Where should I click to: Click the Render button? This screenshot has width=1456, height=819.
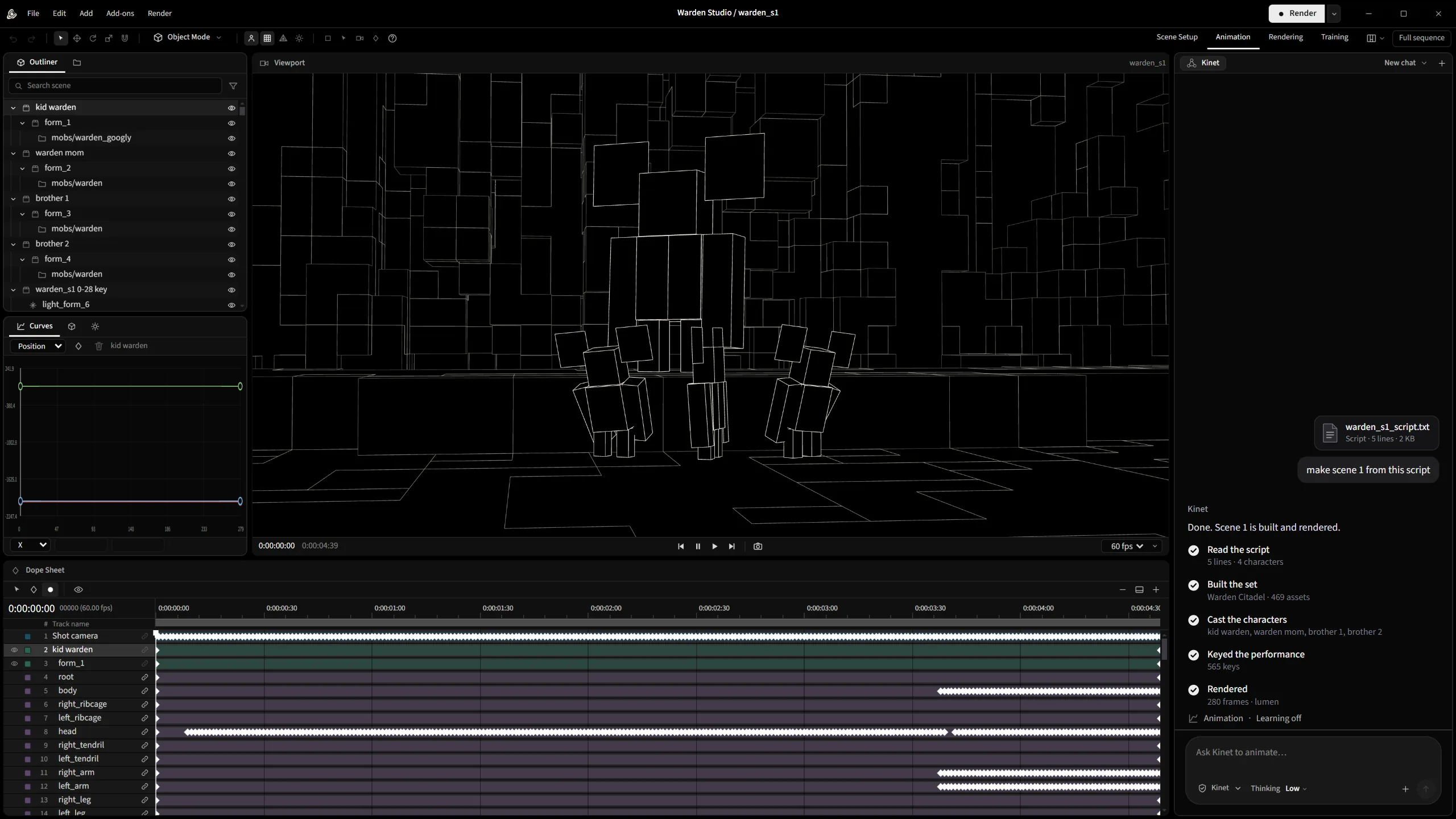click(x=1297, y=14)
